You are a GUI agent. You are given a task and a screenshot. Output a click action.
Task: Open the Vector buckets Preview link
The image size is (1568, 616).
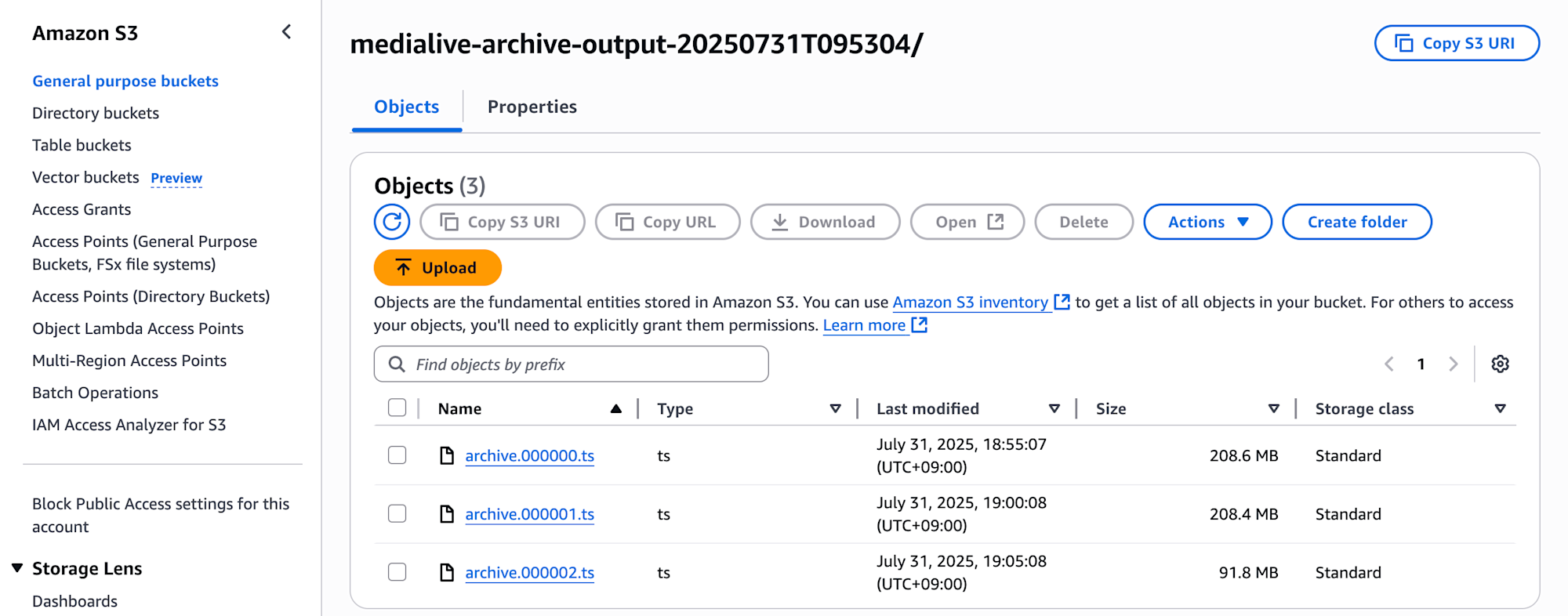176,178
